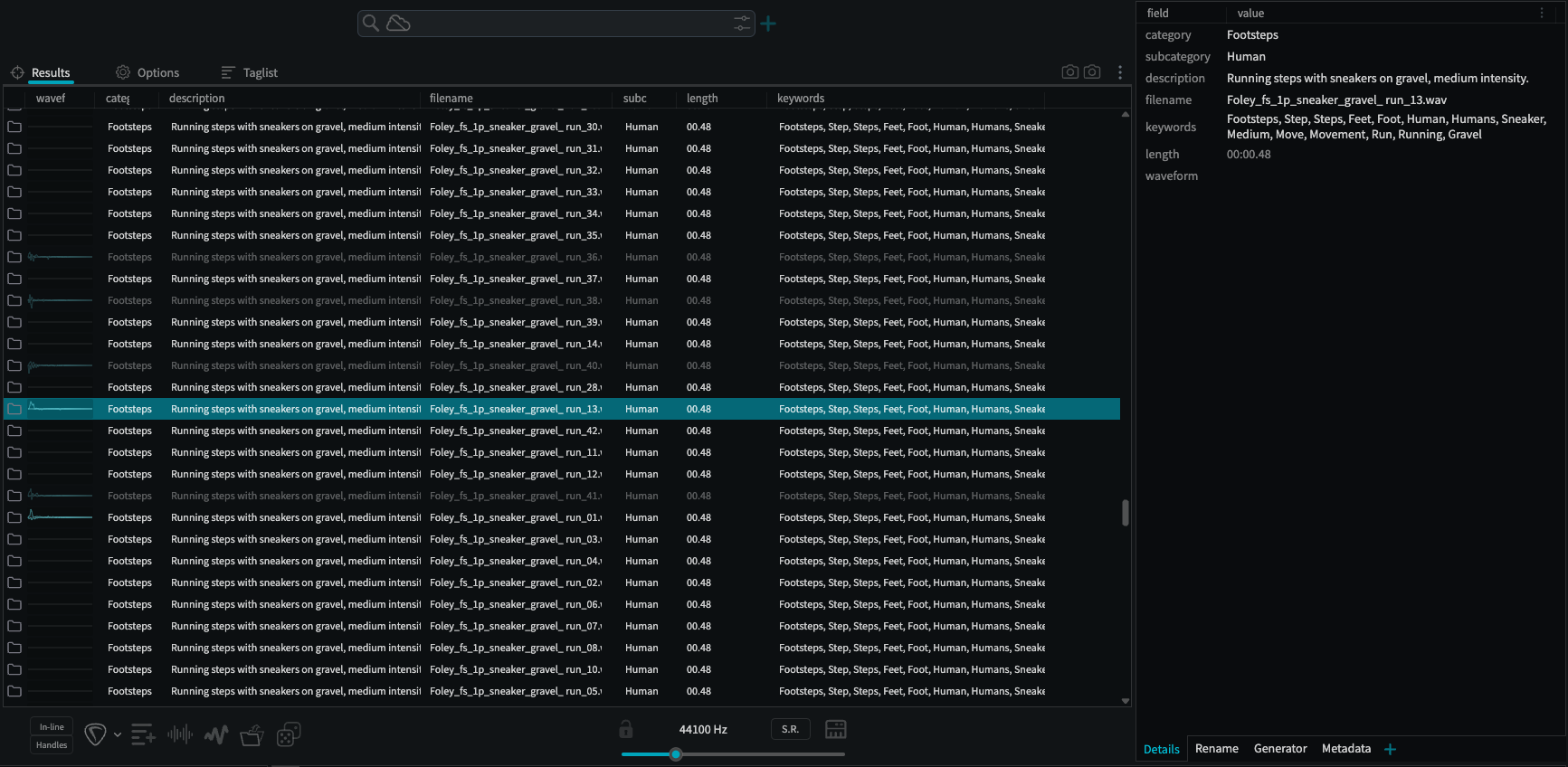The height and width of the screenshot is (767, 1568).
Task: Click the first camera snapshot icon
Action: pyautogui.click(x=1070, y=71)
